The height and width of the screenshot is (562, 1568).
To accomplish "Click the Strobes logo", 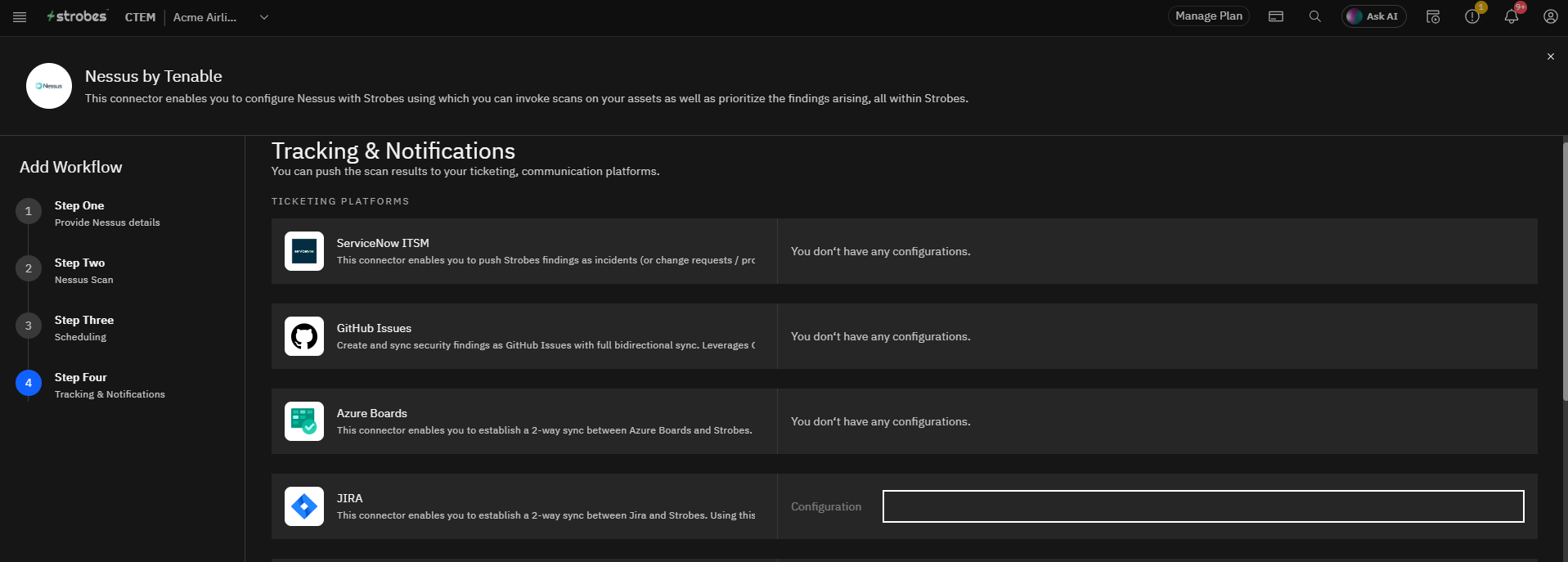I will click(x=77, y=16).
